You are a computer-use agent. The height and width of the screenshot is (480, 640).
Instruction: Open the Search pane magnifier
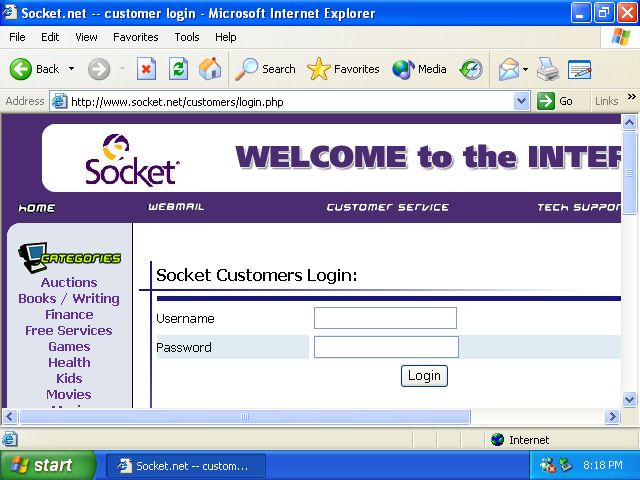click(265, 69)
